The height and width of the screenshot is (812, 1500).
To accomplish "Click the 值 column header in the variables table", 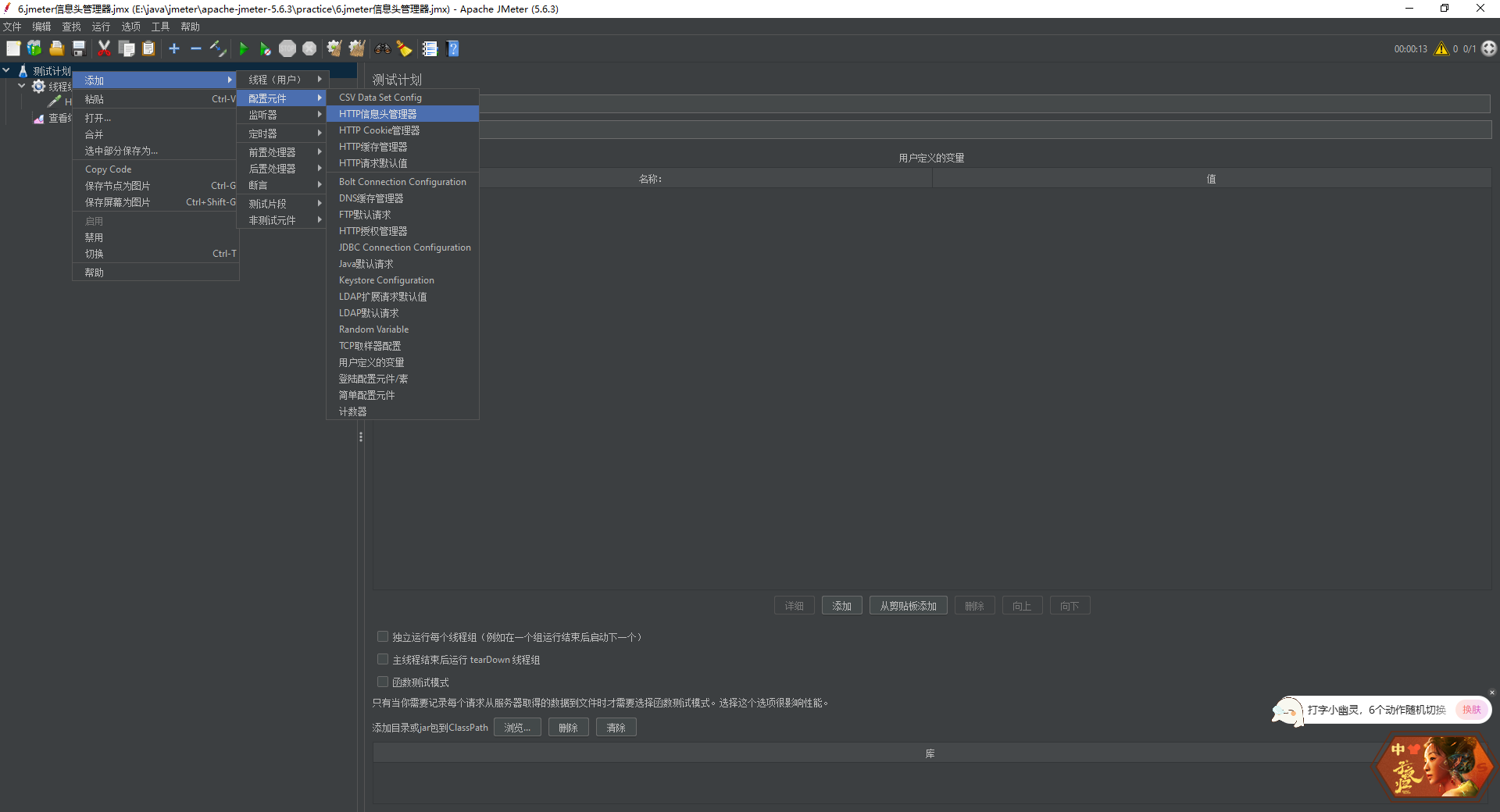I will point(1211,179).
